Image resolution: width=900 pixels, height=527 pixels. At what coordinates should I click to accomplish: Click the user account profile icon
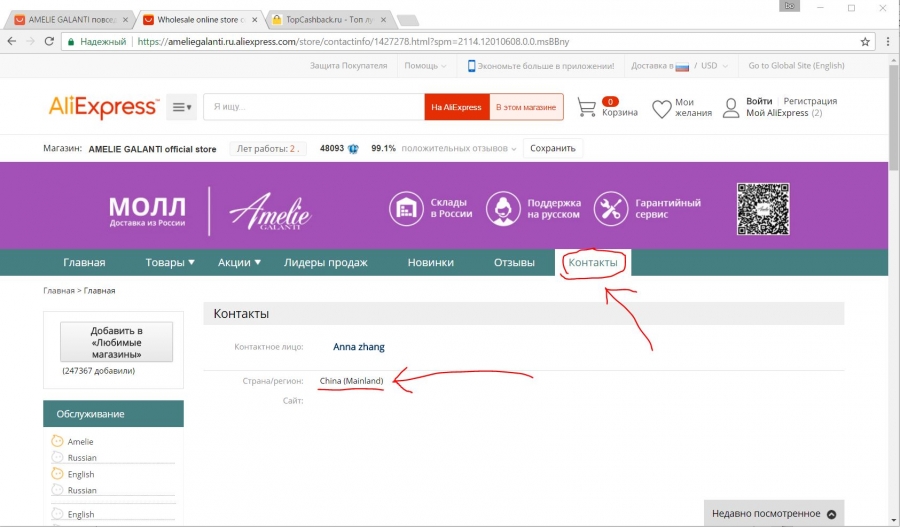pos(731,108)
